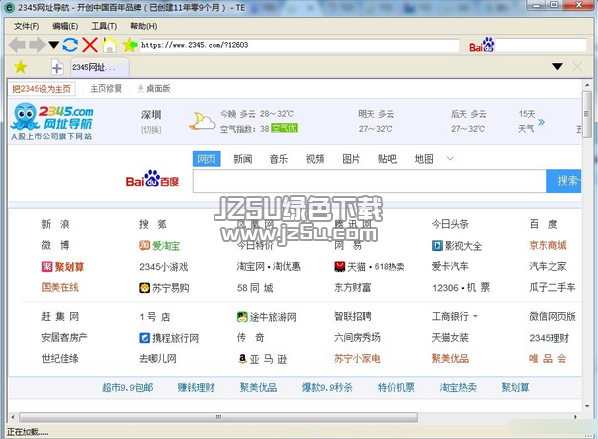Click the scroll right arrow
The image size is (598, 439).
coord(576,417)
